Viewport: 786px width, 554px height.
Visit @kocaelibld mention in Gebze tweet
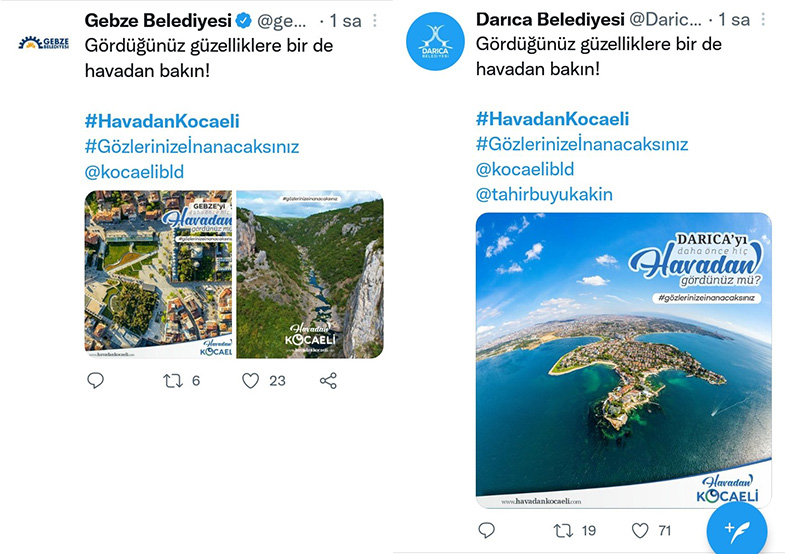click(134, 171)
